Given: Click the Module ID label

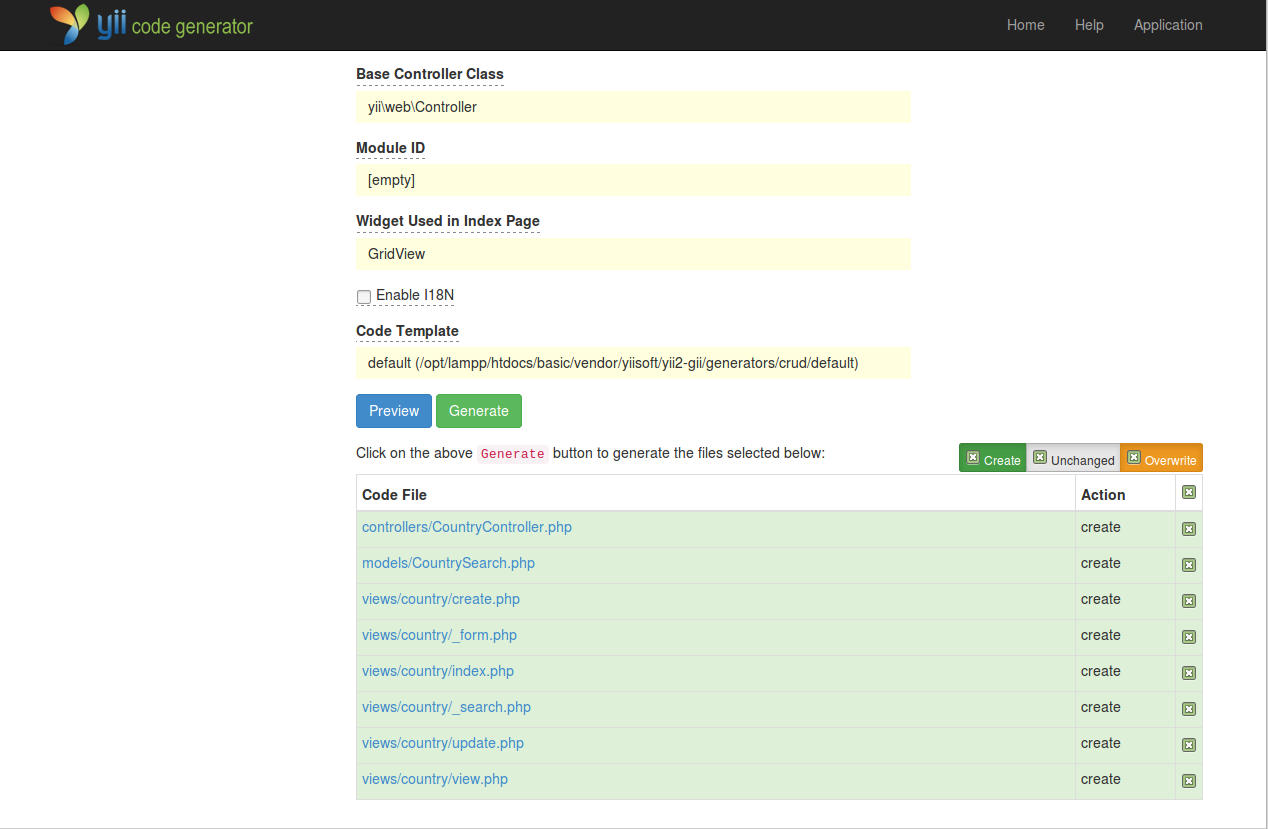Looking at the screenshot, I should point(390,148).
